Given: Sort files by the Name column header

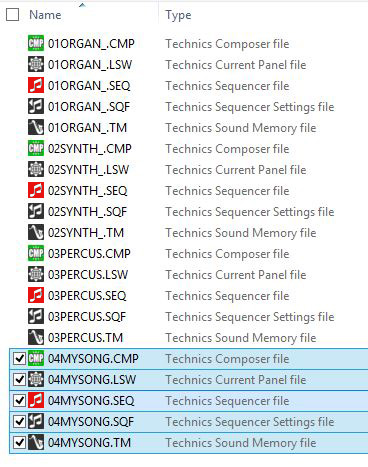Looking at the screenshot, I should (x=45, y=15).
